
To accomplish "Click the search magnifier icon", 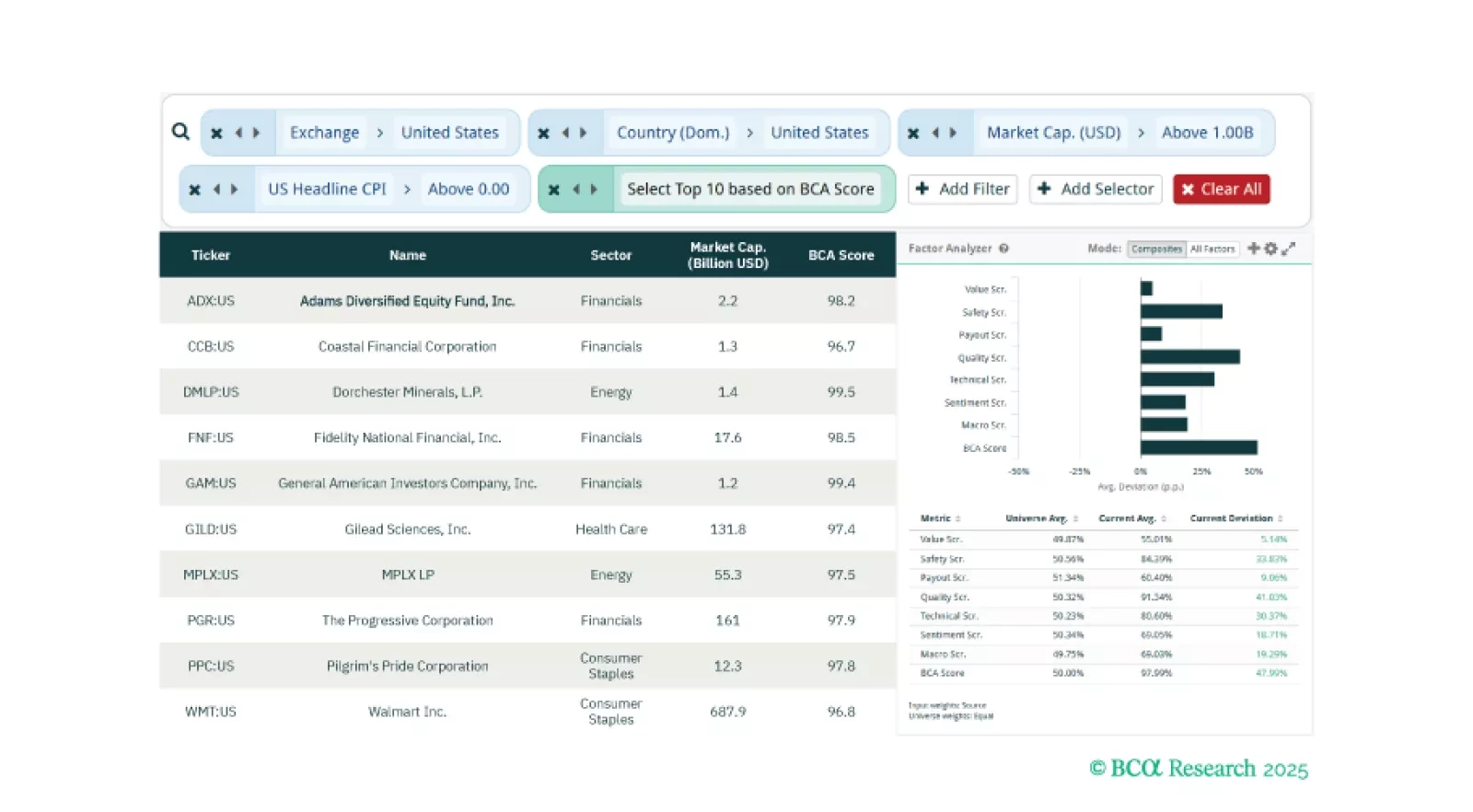I will click(x=180, y=132).
